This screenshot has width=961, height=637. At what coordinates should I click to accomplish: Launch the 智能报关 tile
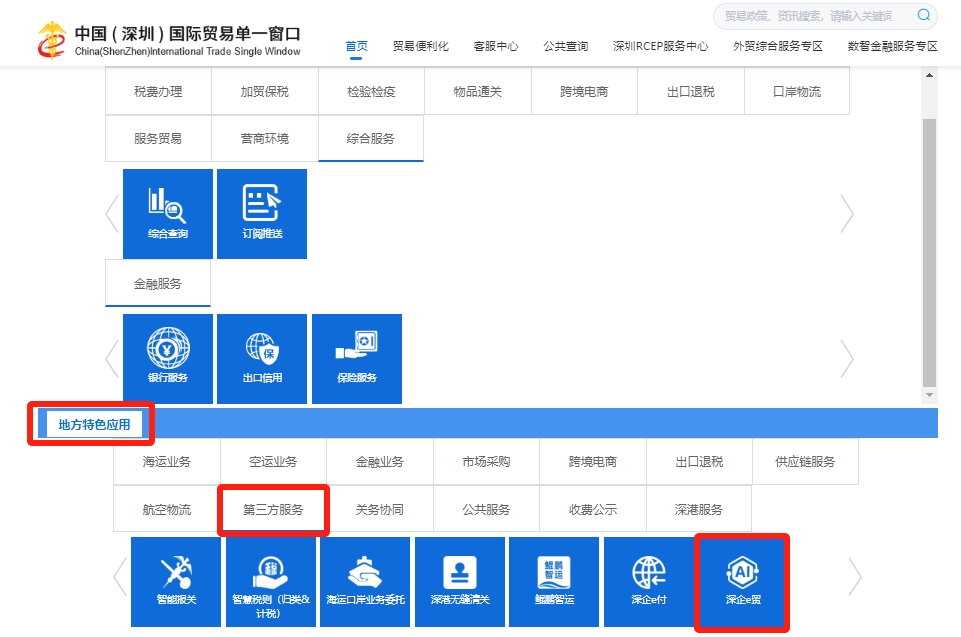point(176,581)
